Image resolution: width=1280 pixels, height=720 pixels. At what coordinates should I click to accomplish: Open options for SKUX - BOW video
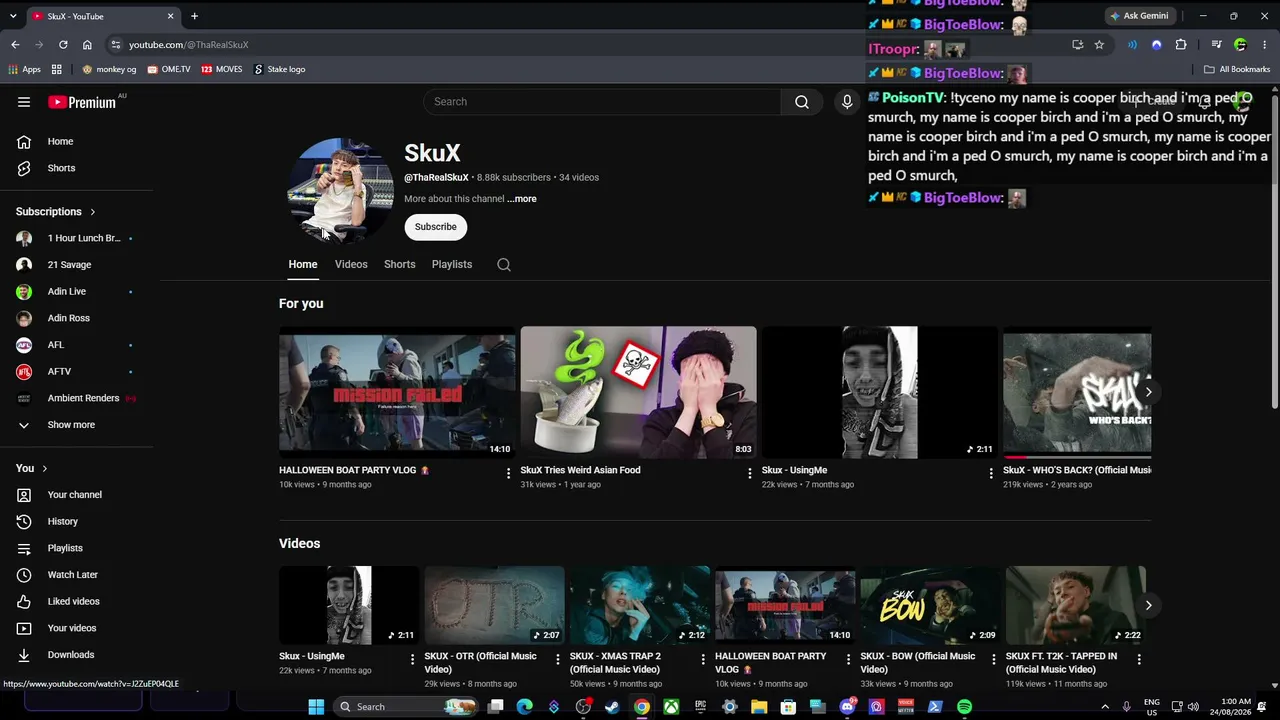point(993,659)
